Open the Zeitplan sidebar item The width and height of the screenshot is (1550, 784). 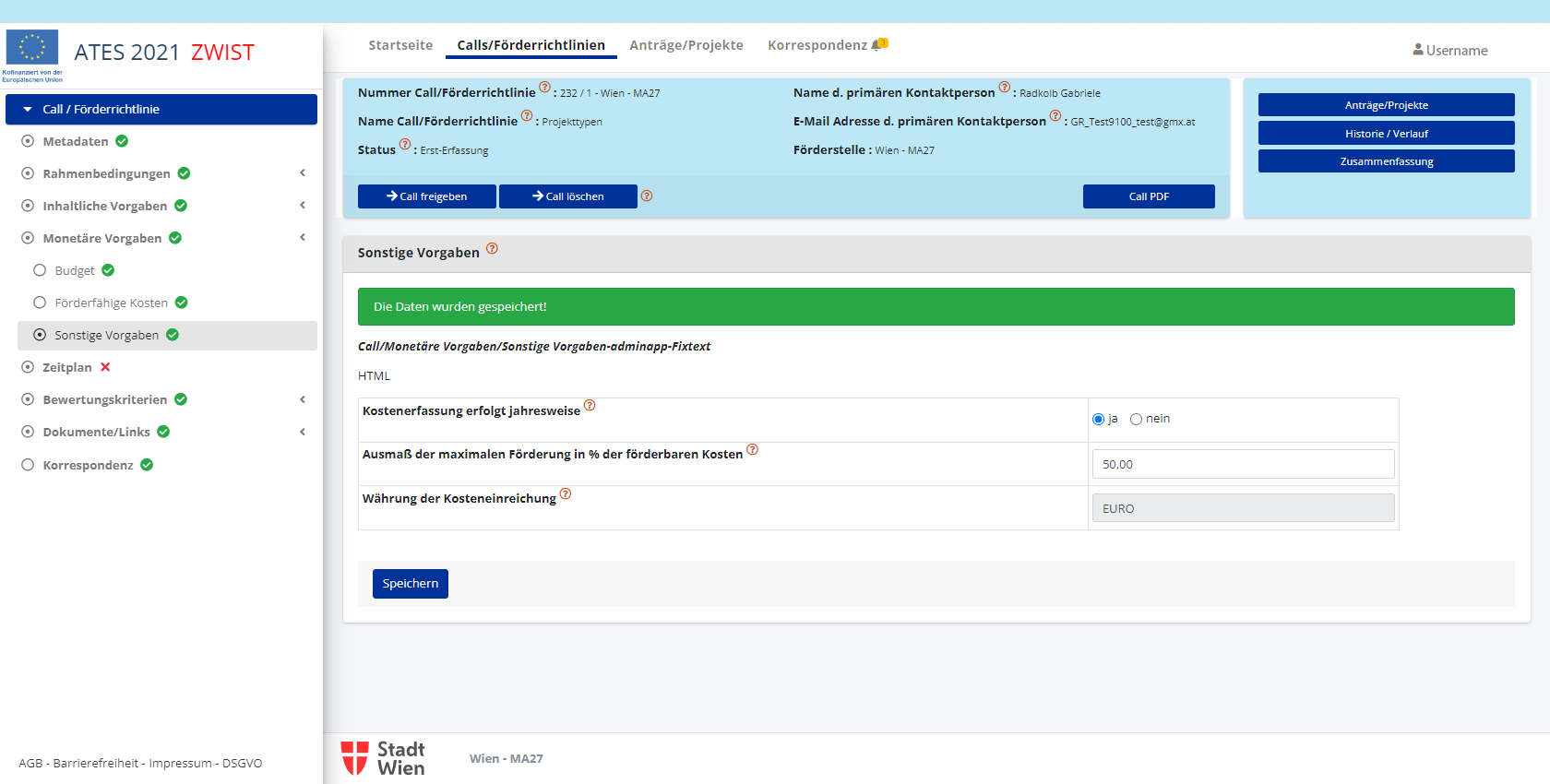tap(67, 367)
